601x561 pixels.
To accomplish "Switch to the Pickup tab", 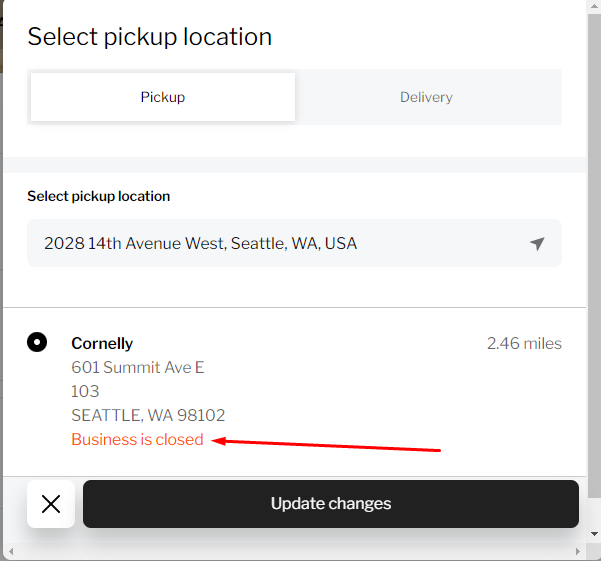I will click(x=163, y=97).
